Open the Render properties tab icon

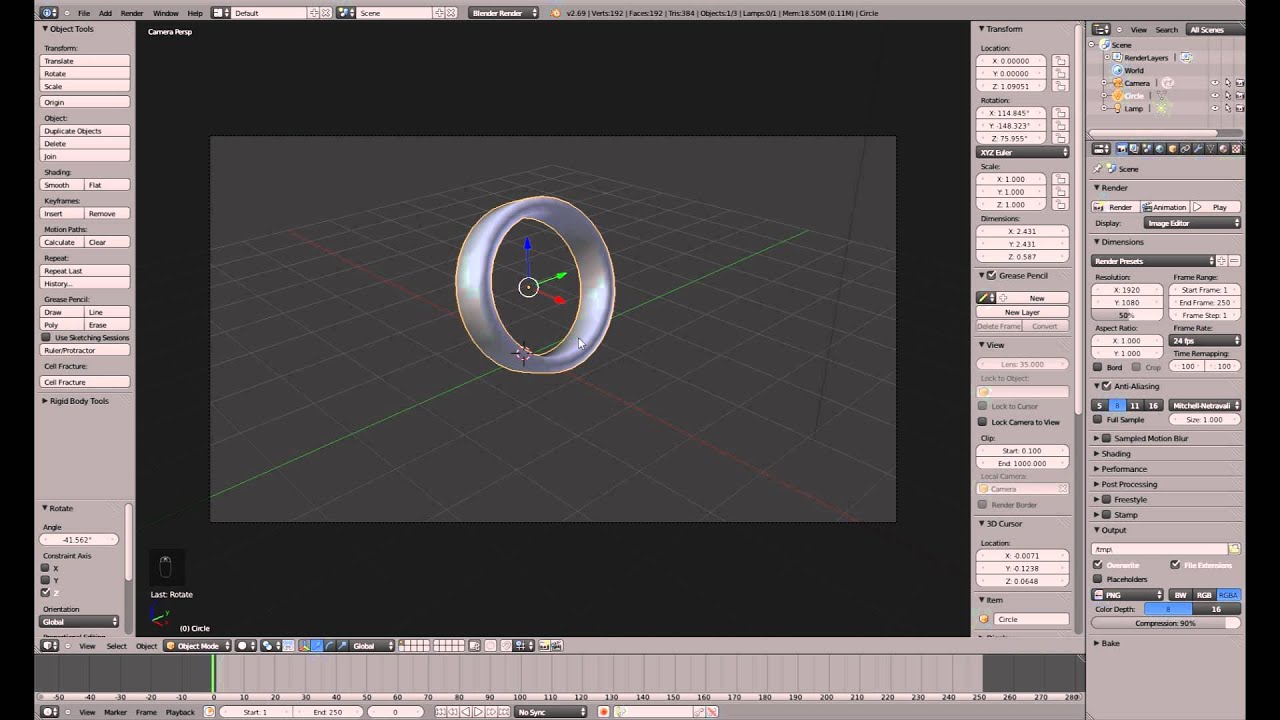(x=1122, y=148)
